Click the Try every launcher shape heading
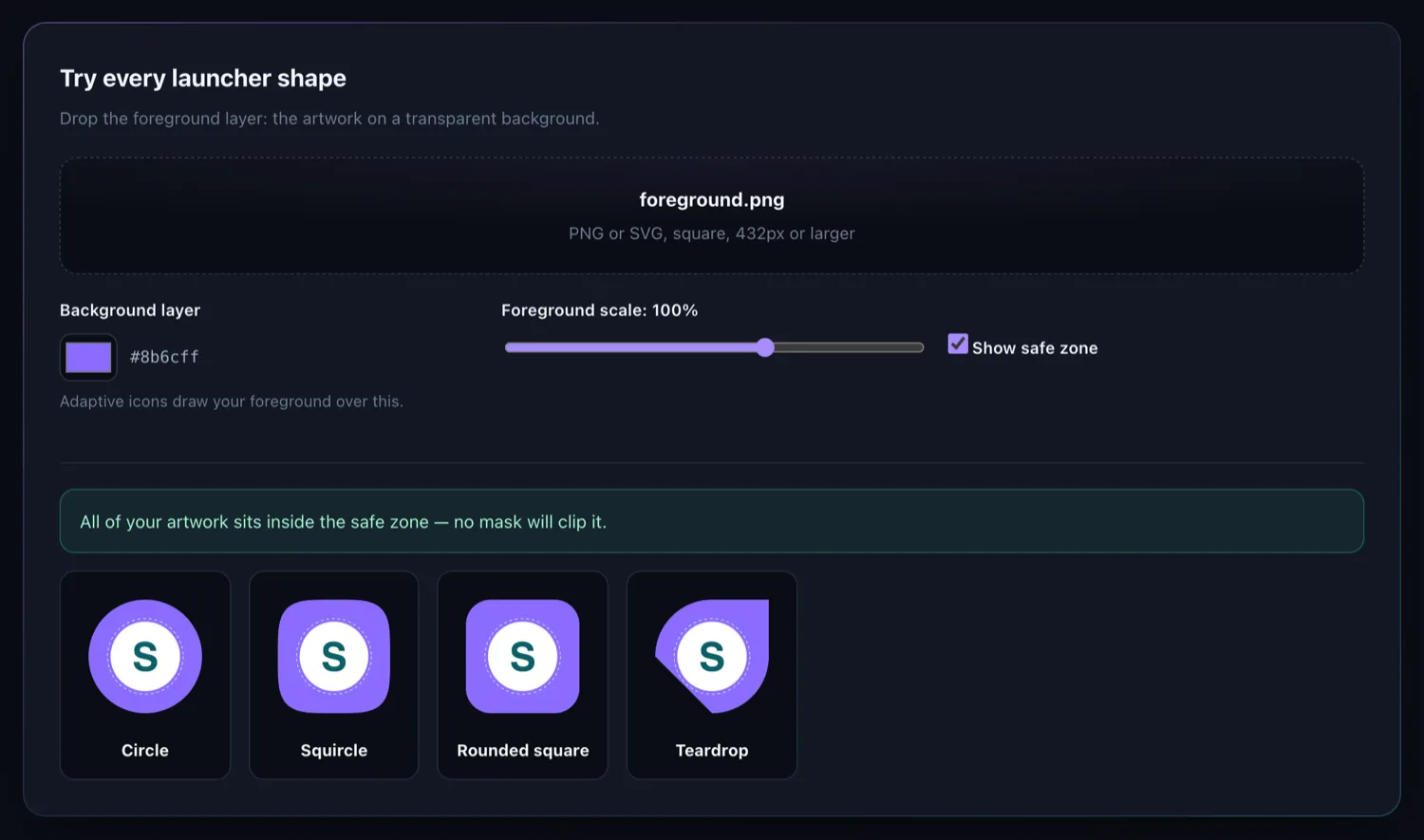This screenshot has height=840, width=1424. [203, 78]
